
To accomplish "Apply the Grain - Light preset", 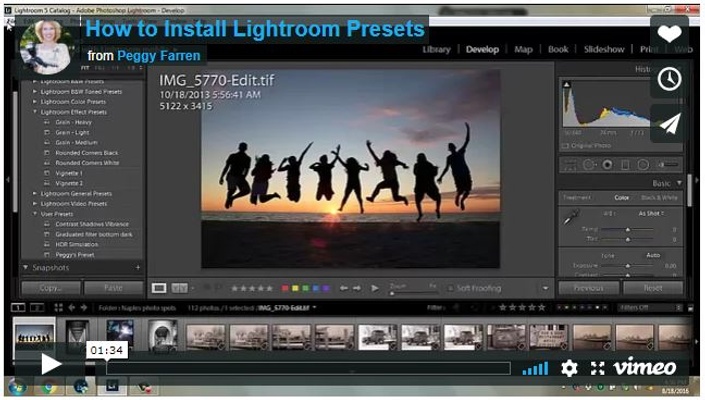I will click(x=72, y=133).
